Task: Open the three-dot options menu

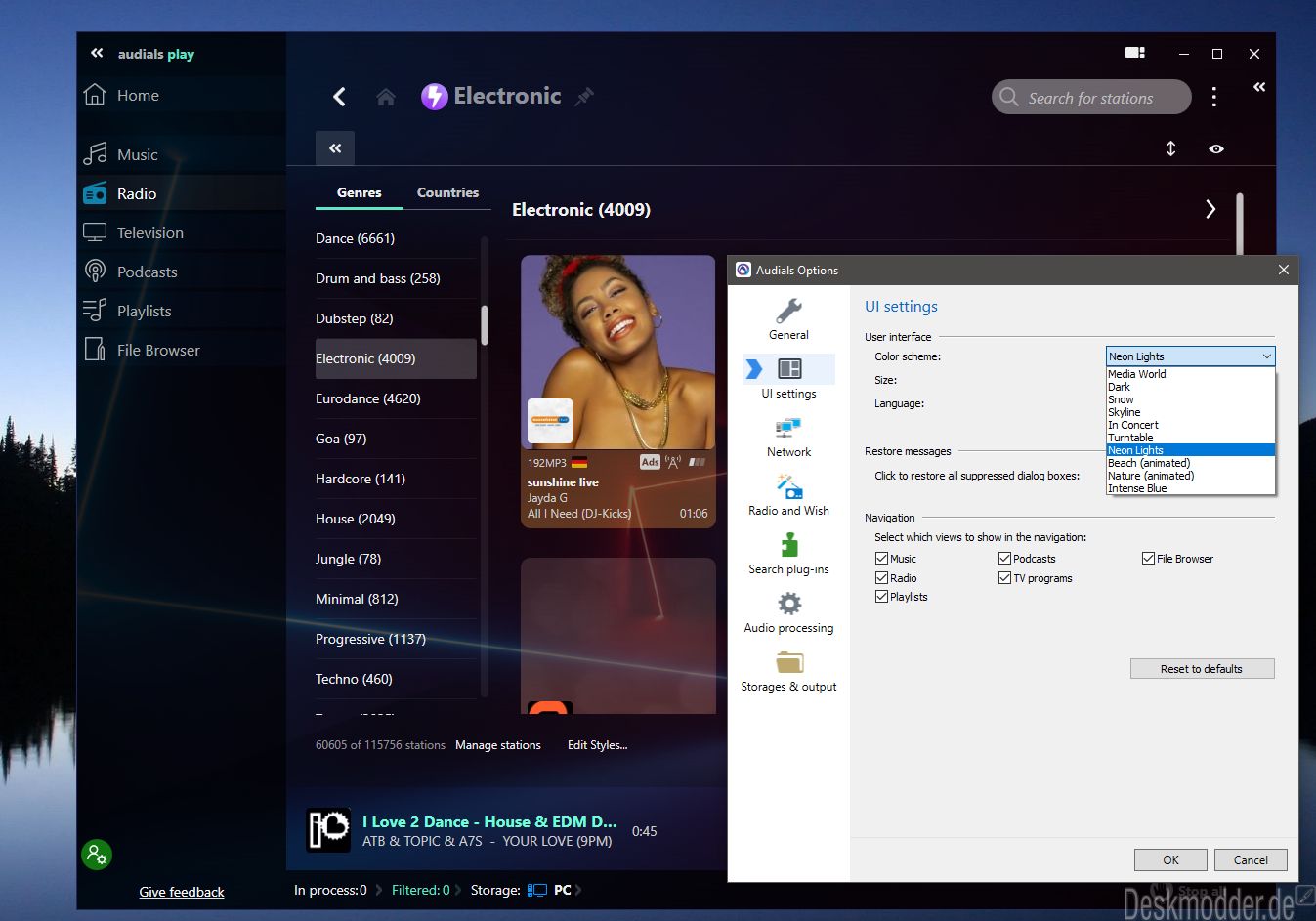Action: 1214,97
